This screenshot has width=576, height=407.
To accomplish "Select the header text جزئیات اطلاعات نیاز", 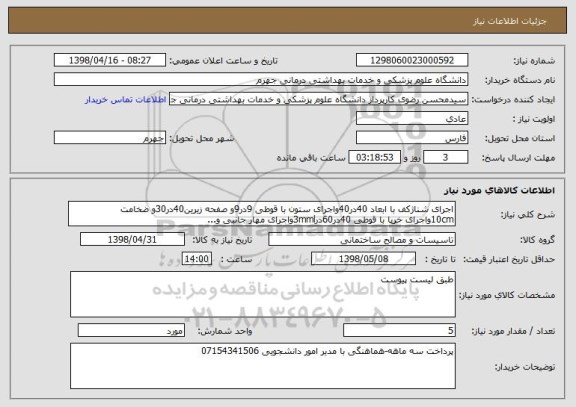I will point(510,21).
